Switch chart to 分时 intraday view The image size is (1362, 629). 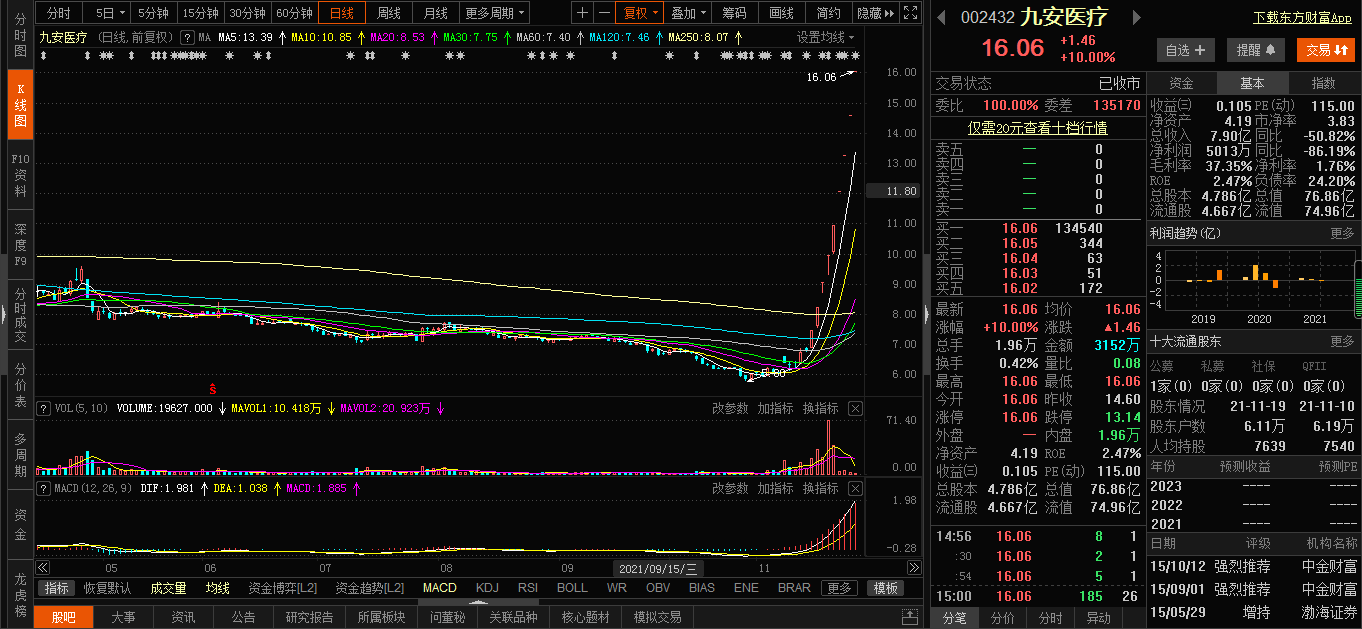pos(59,13)
